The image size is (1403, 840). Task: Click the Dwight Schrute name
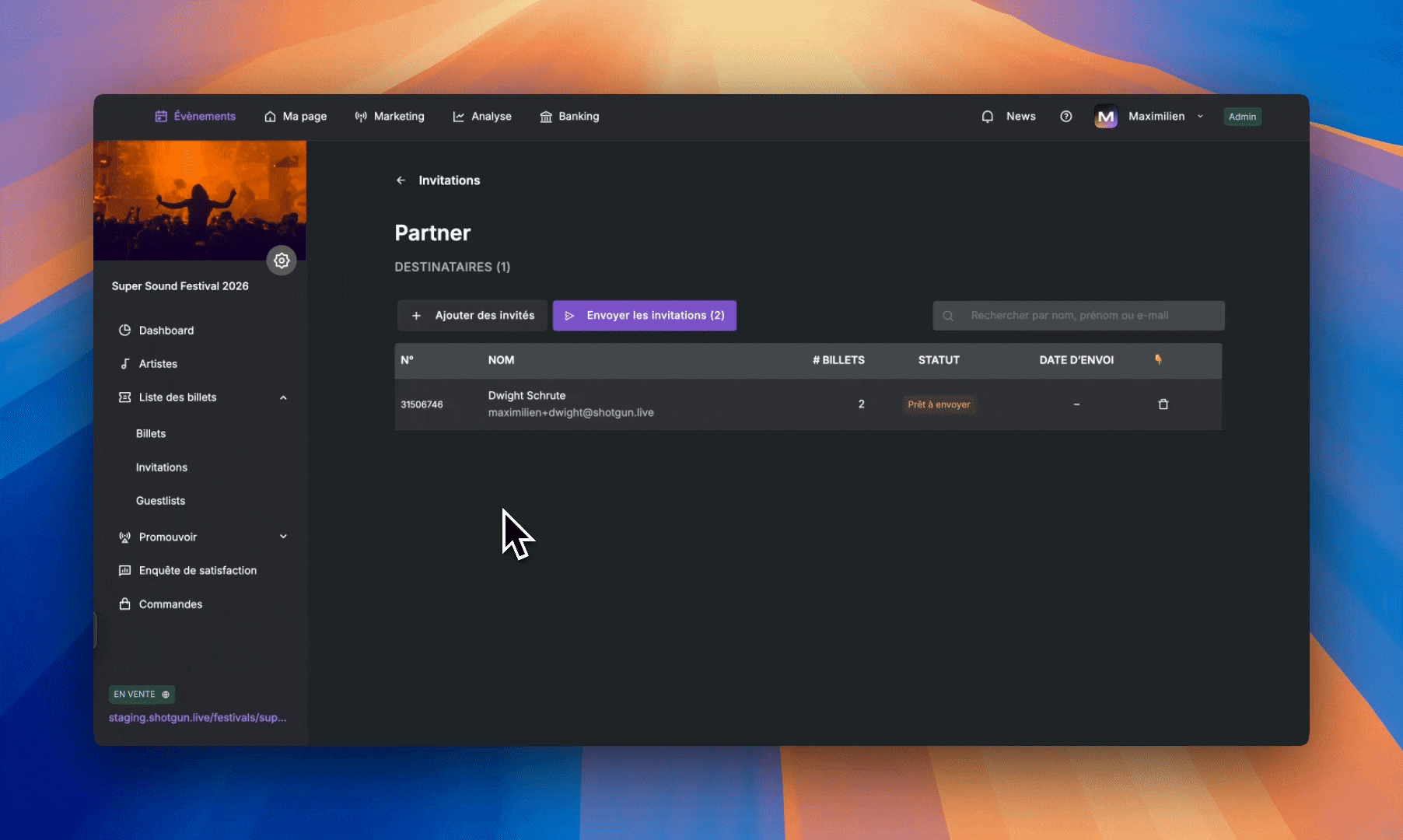point(527,395)
